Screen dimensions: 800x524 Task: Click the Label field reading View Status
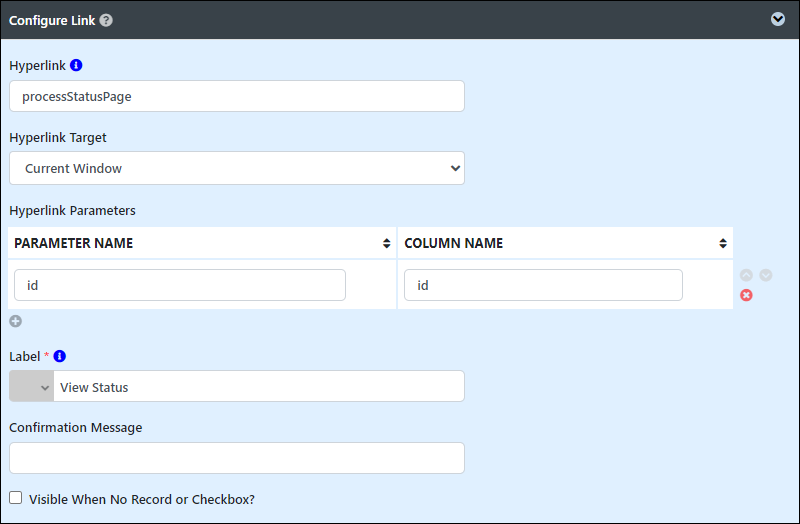pos(259,386)
